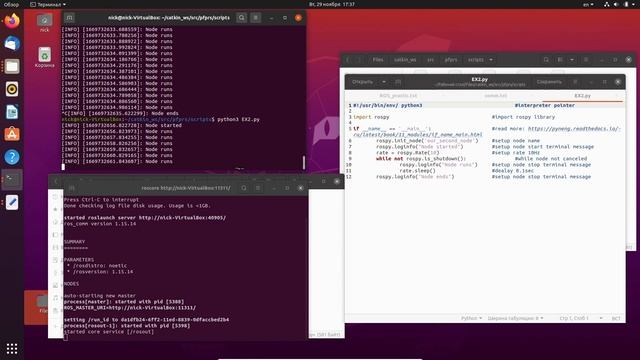Screen dimensions: 640x360
Task: Open Firefox from the dock
Action: click(12, 21)
